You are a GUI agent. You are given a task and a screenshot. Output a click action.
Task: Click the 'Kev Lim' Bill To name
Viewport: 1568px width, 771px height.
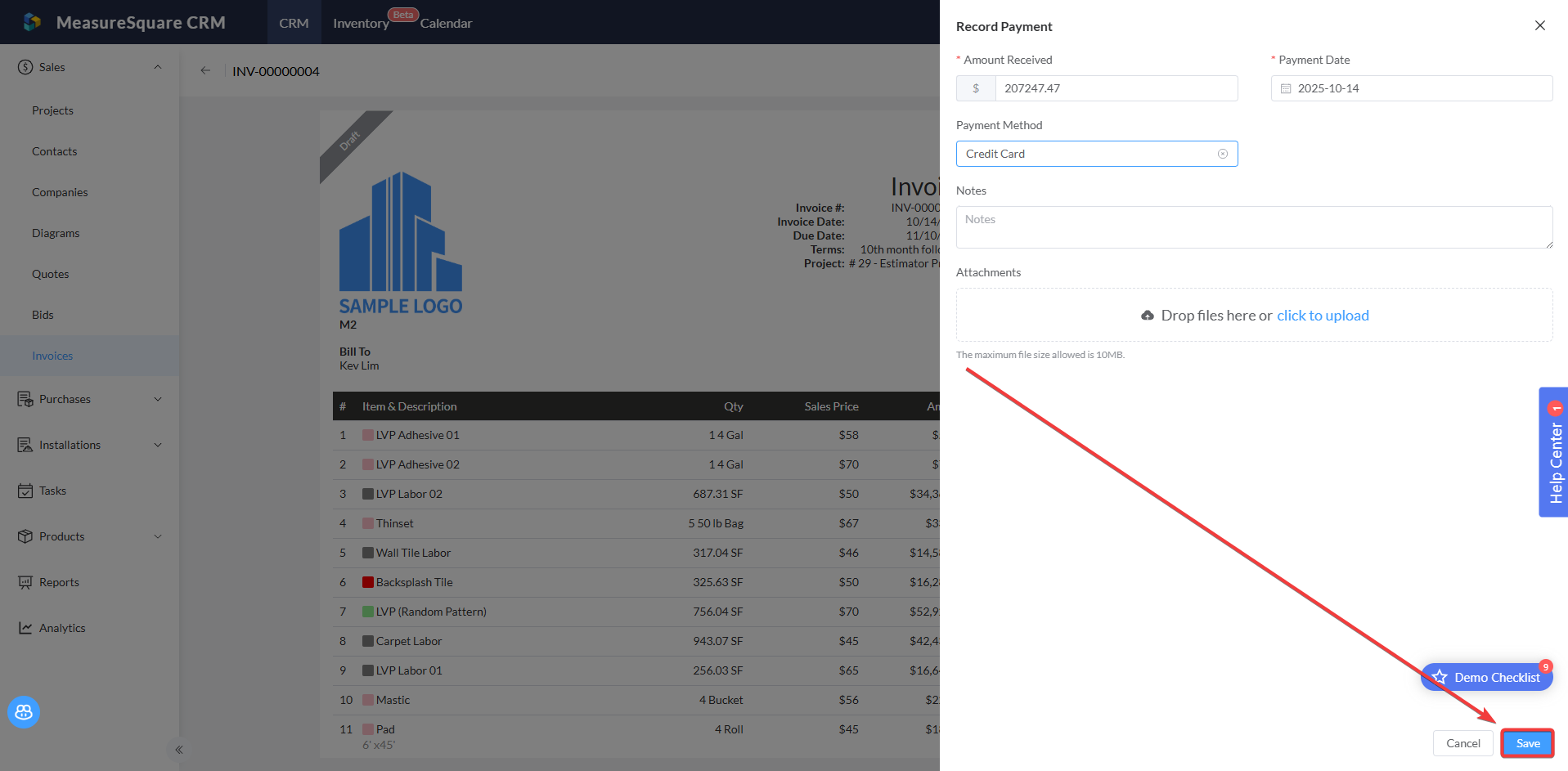[x=359, y=365]
